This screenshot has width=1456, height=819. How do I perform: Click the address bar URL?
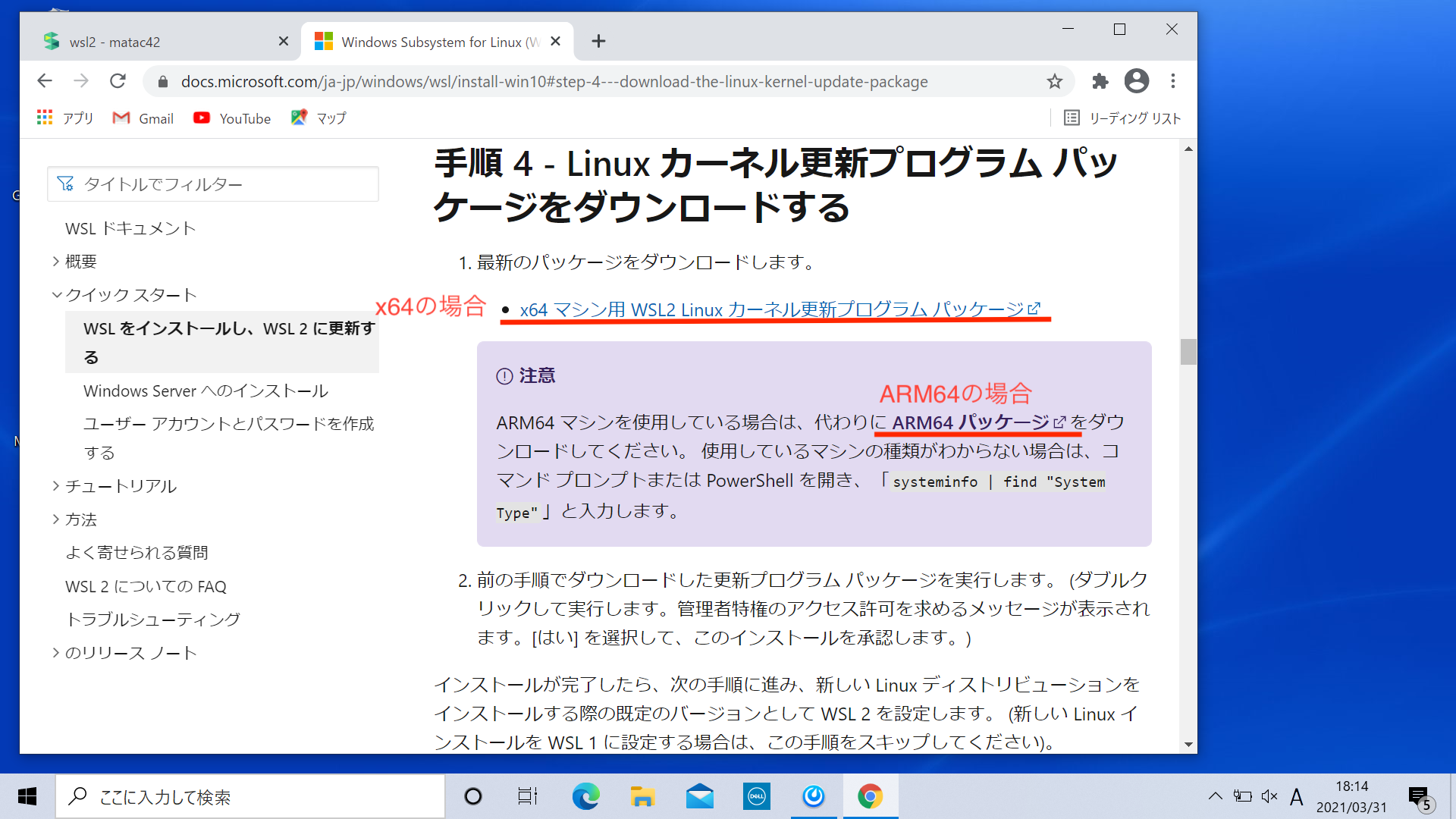(x=554, y=82)
